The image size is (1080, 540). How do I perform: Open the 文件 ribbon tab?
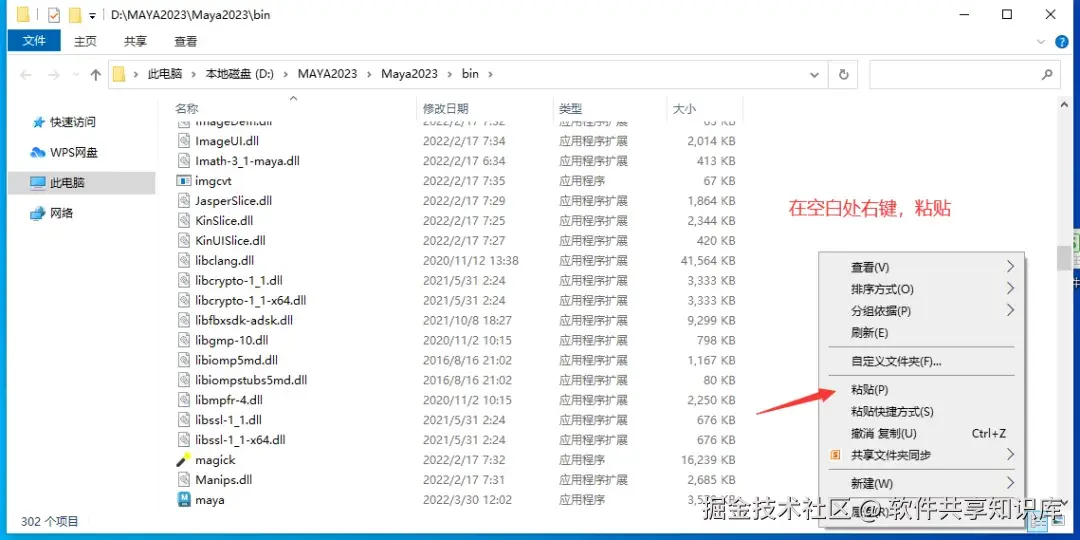click(x=34, y=41)
